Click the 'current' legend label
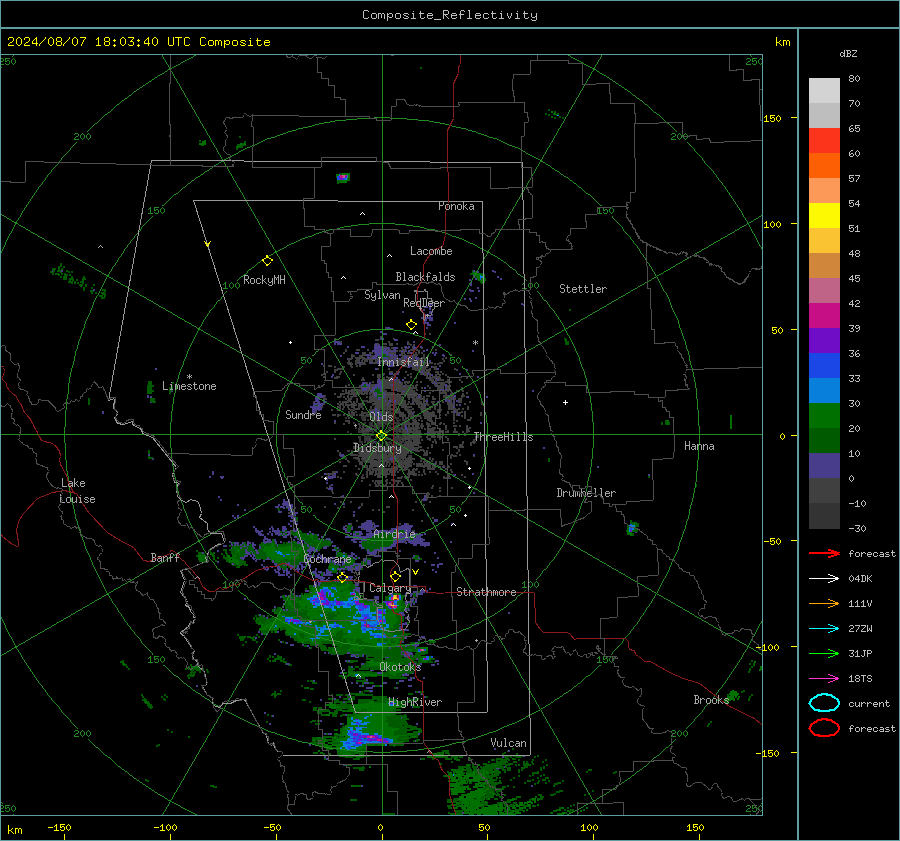The width and height of the screenshot is (900, 841). click(x=869, y=703)
